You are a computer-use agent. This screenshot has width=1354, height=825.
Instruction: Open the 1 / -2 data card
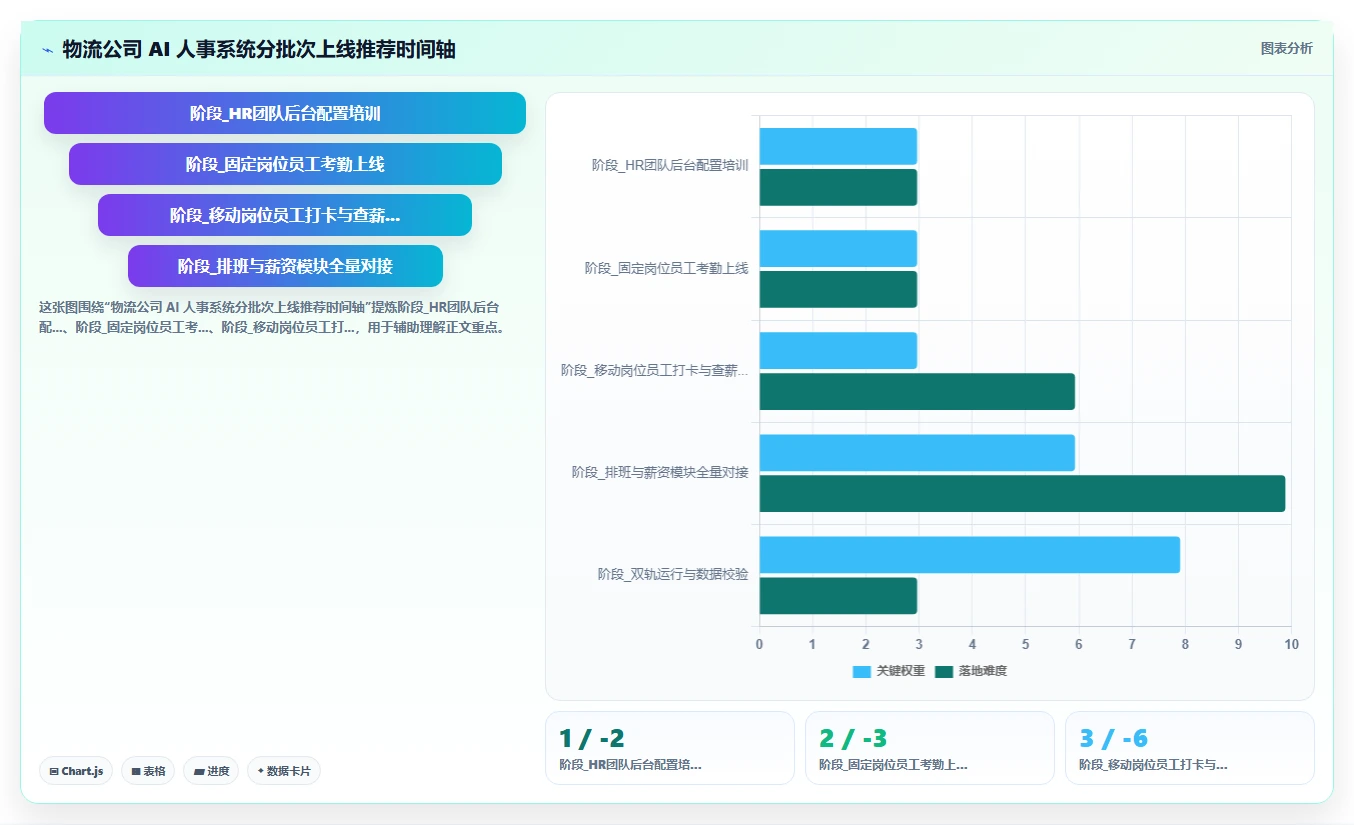coord(670,748)
